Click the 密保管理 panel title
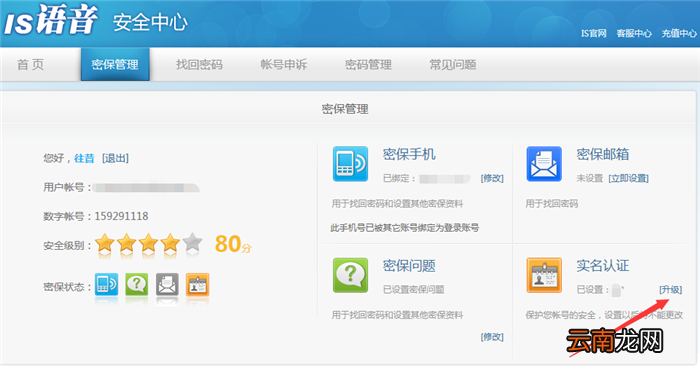Image resolution: width=700 pixels, height=369 pixels. pyautogui.click(x=345, y=109)
